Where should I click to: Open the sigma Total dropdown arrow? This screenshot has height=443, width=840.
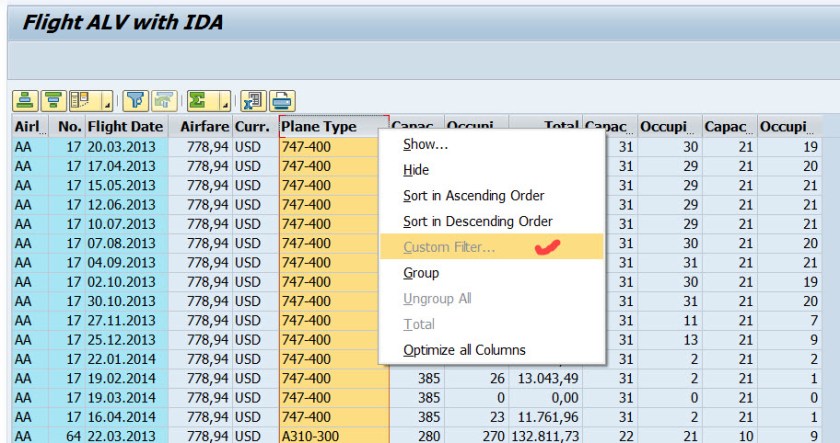point(225,101)
